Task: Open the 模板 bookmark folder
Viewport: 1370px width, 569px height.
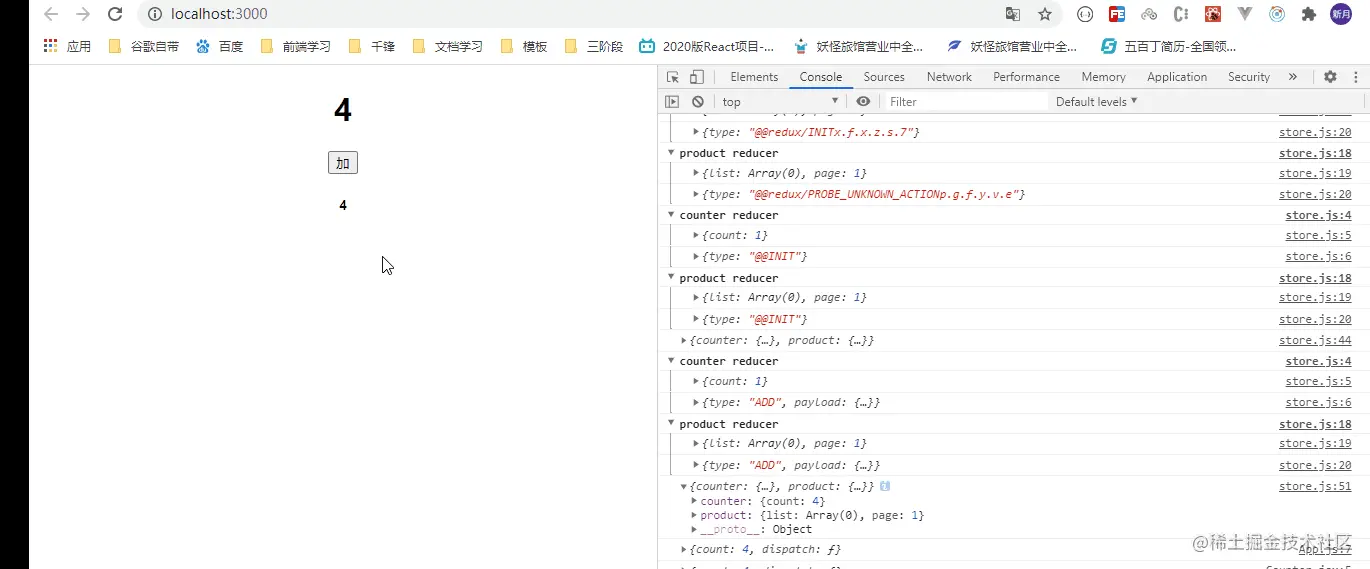Action: pyautogui.click(x=524, y=46)
